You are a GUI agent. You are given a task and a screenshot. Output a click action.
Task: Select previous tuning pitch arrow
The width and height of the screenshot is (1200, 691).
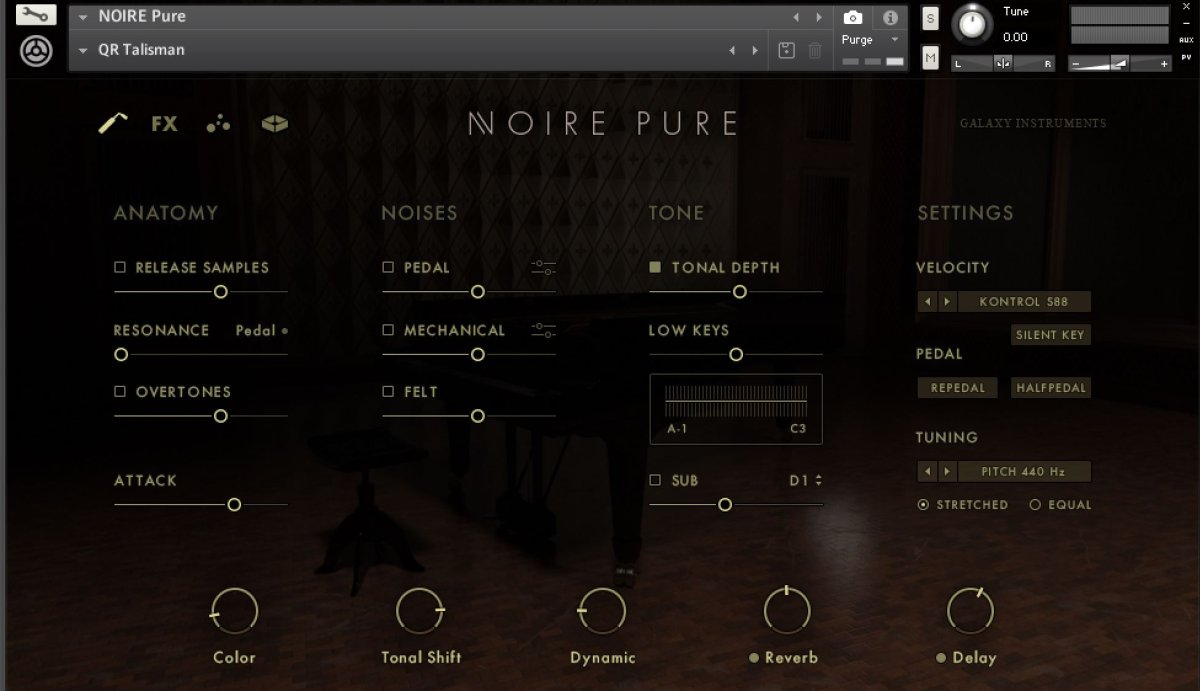click(x=927, y=471)
